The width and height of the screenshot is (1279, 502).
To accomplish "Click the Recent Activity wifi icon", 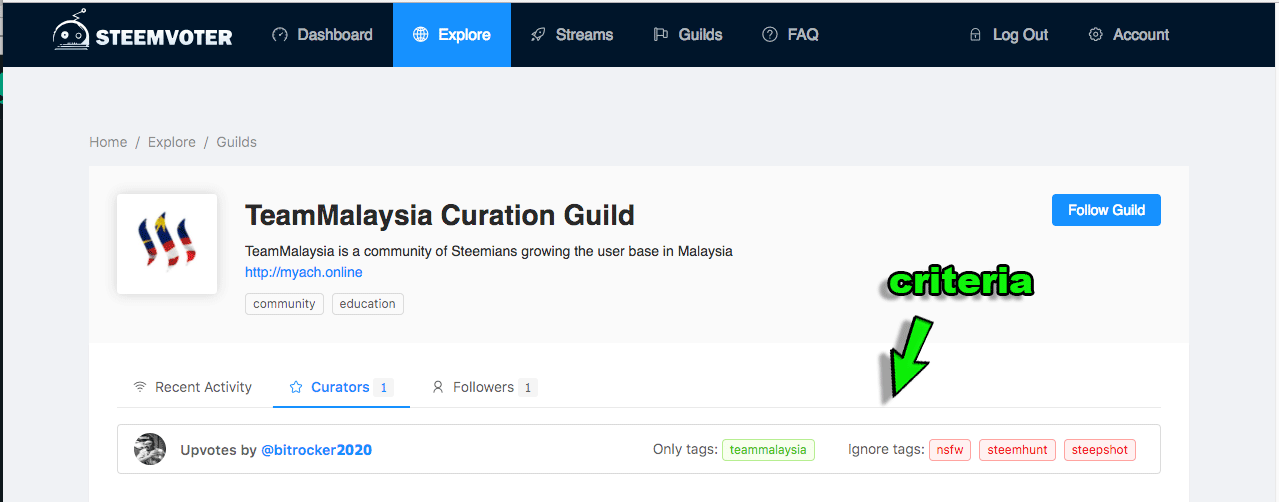I will click(x=140, y=387).
